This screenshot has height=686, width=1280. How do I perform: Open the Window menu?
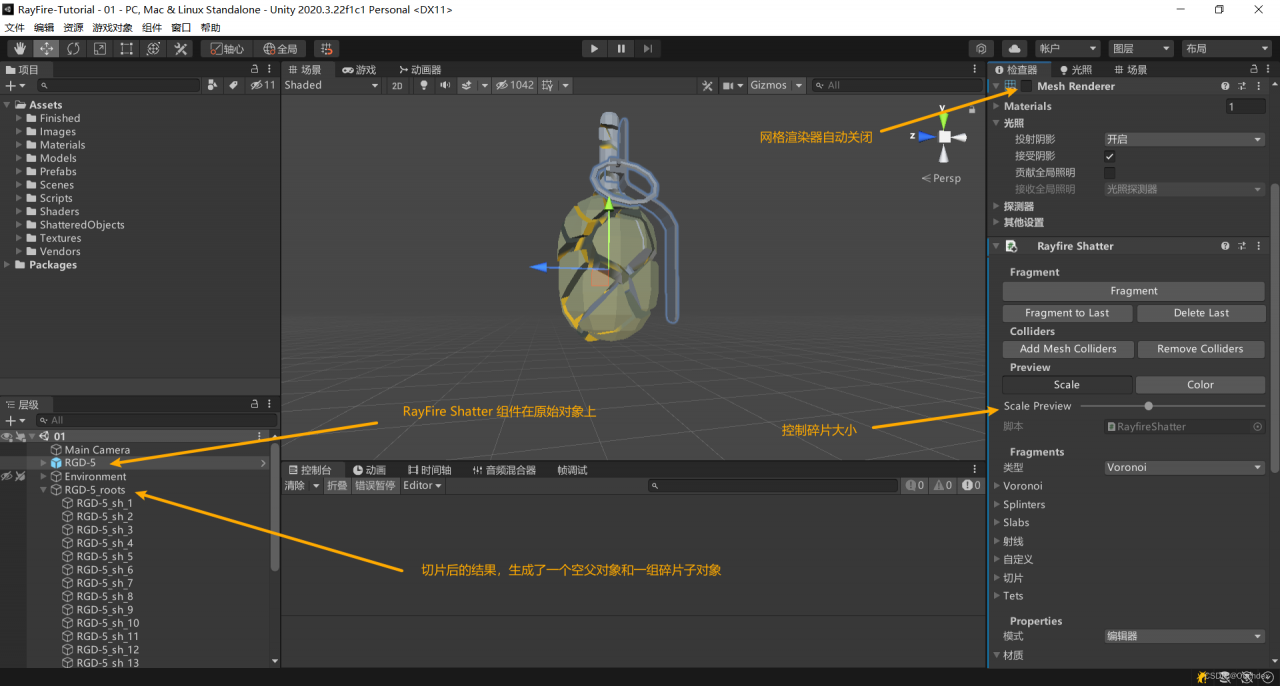point(181,28)
